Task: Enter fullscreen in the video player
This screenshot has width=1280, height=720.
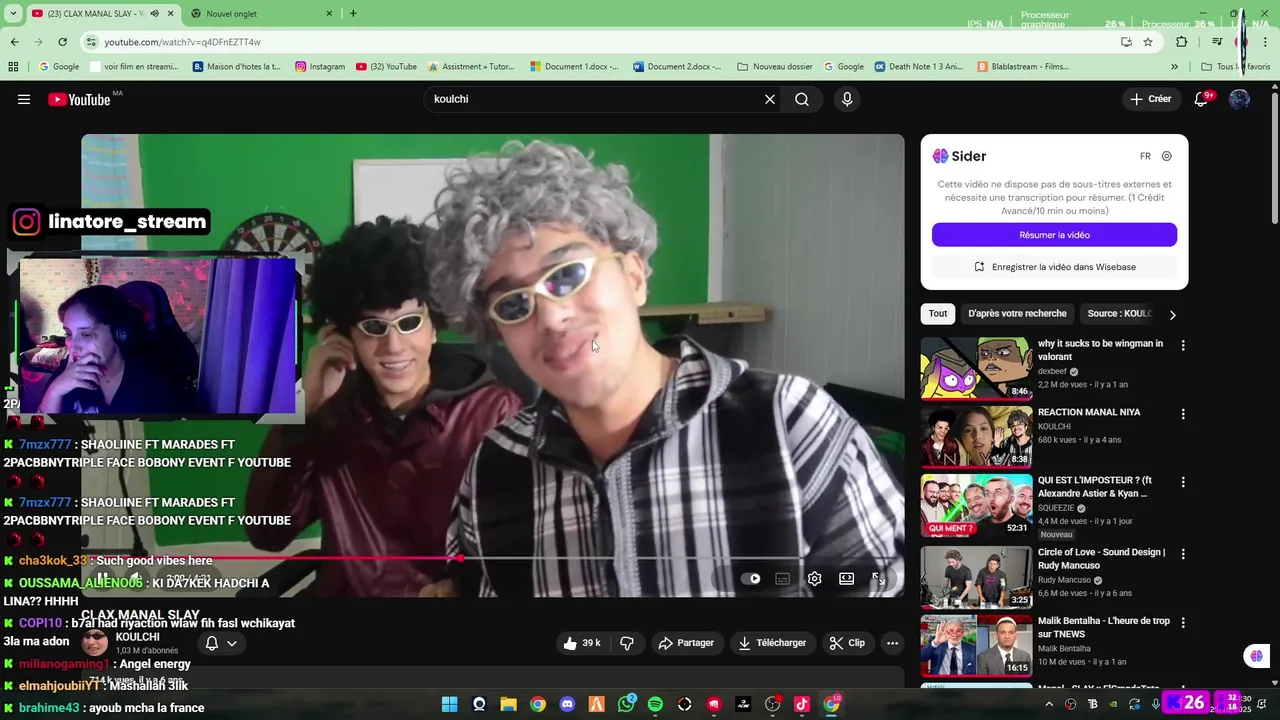Action: [x=878, y=578]
